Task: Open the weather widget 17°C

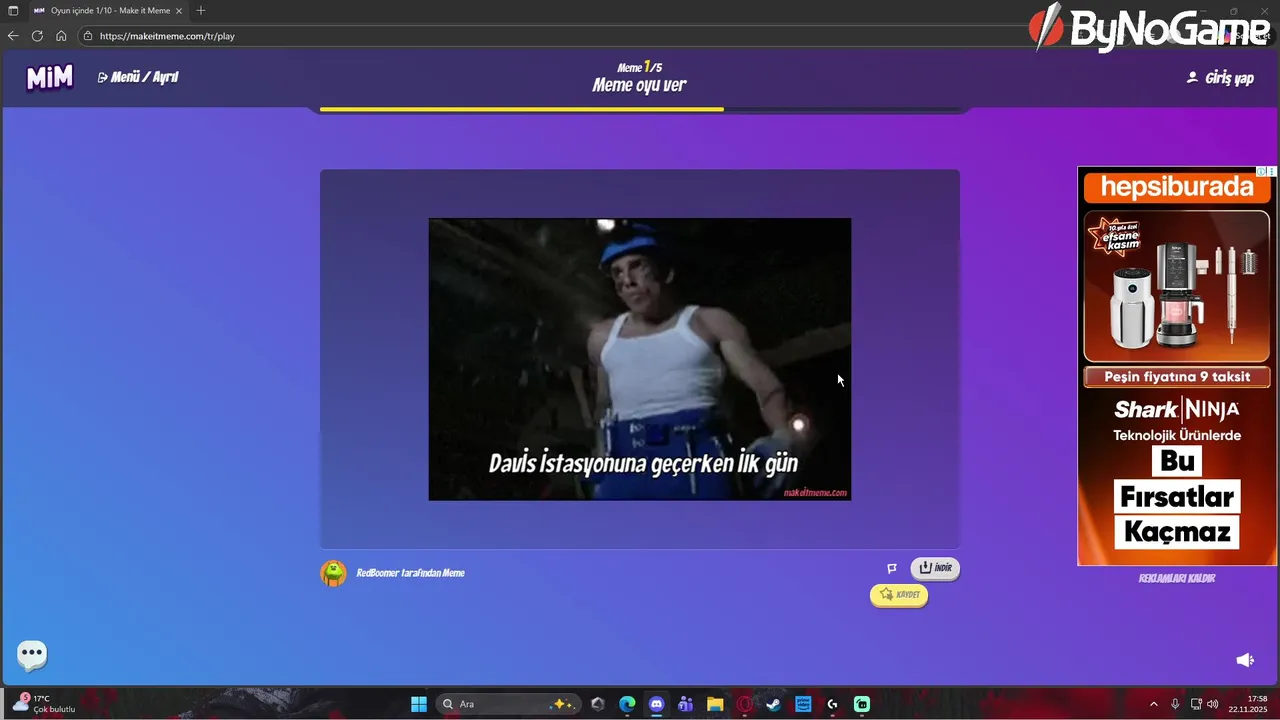Action: click(46, 703)
